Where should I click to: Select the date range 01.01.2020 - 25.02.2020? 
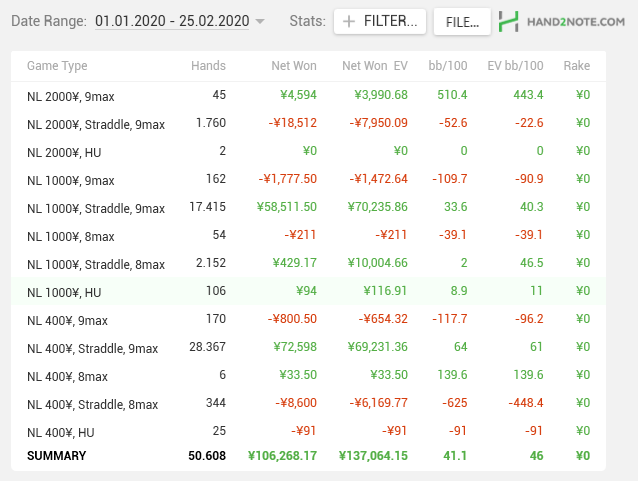[x=172, y=21]
